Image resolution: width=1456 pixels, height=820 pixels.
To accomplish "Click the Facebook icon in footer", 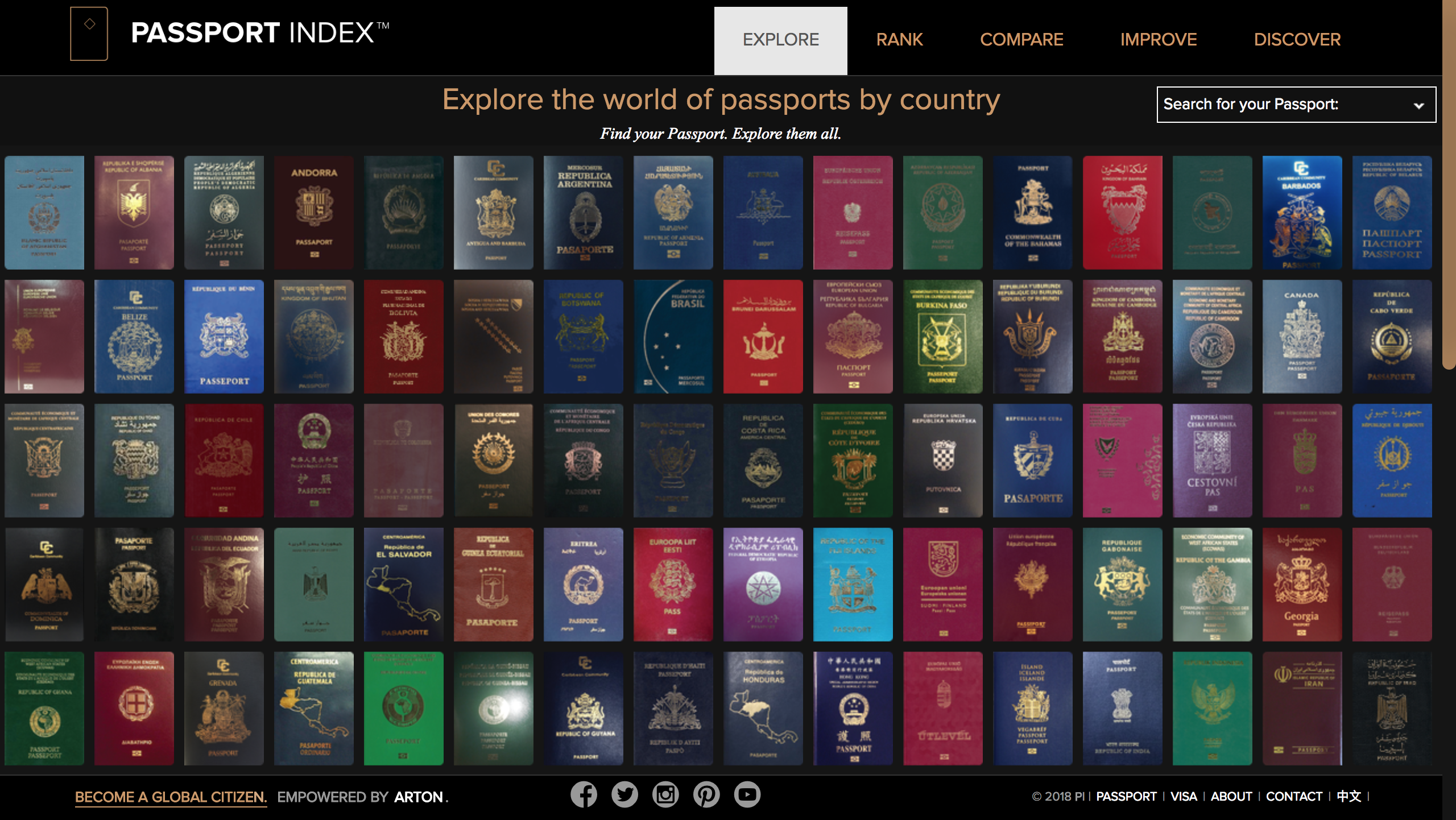I will [x=584, y=794].
